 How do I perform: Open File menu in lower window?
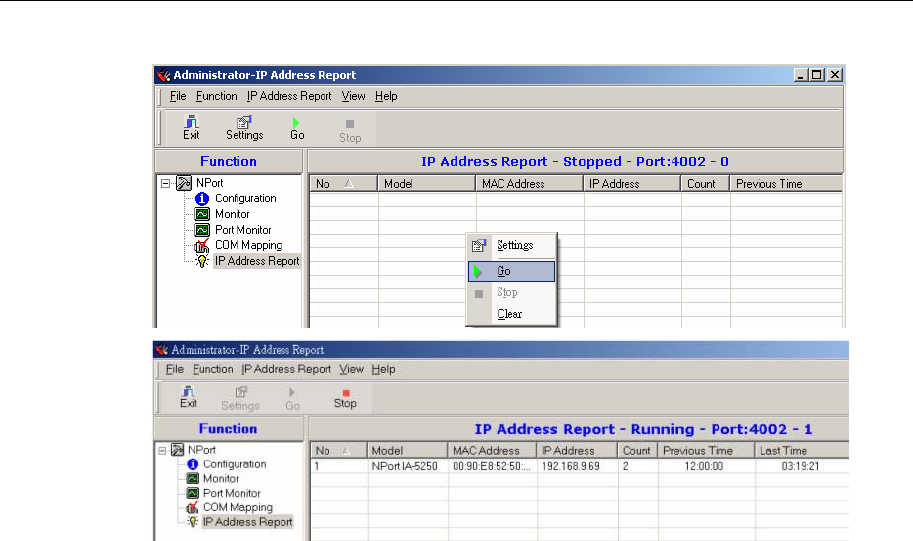coord(175,369)
